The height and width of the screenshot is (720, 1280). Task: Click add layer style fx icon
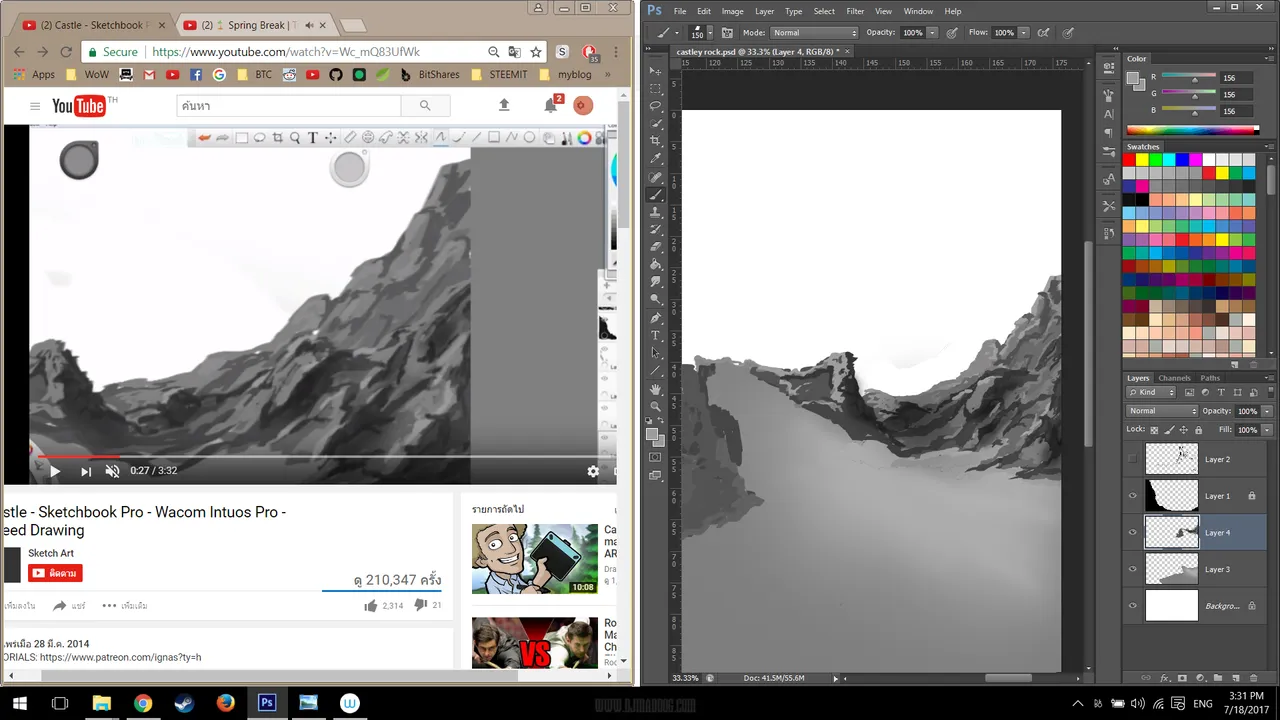1165,678
